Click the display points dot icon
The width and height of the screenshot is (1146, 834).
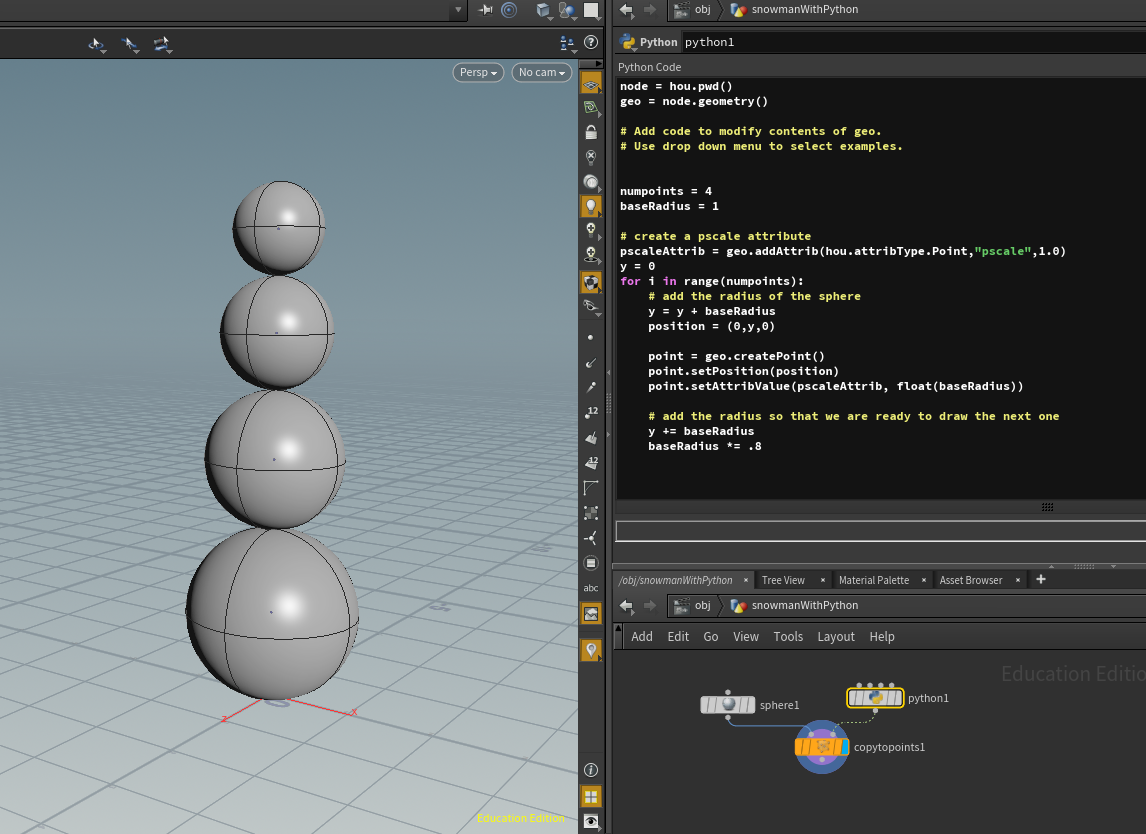point(591,338)
